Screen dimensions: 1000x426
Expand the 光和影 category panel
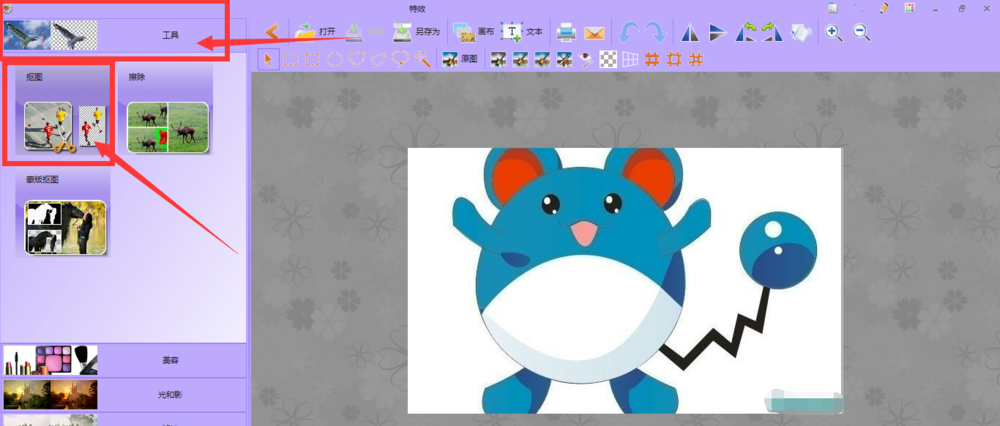pos(123,395)
